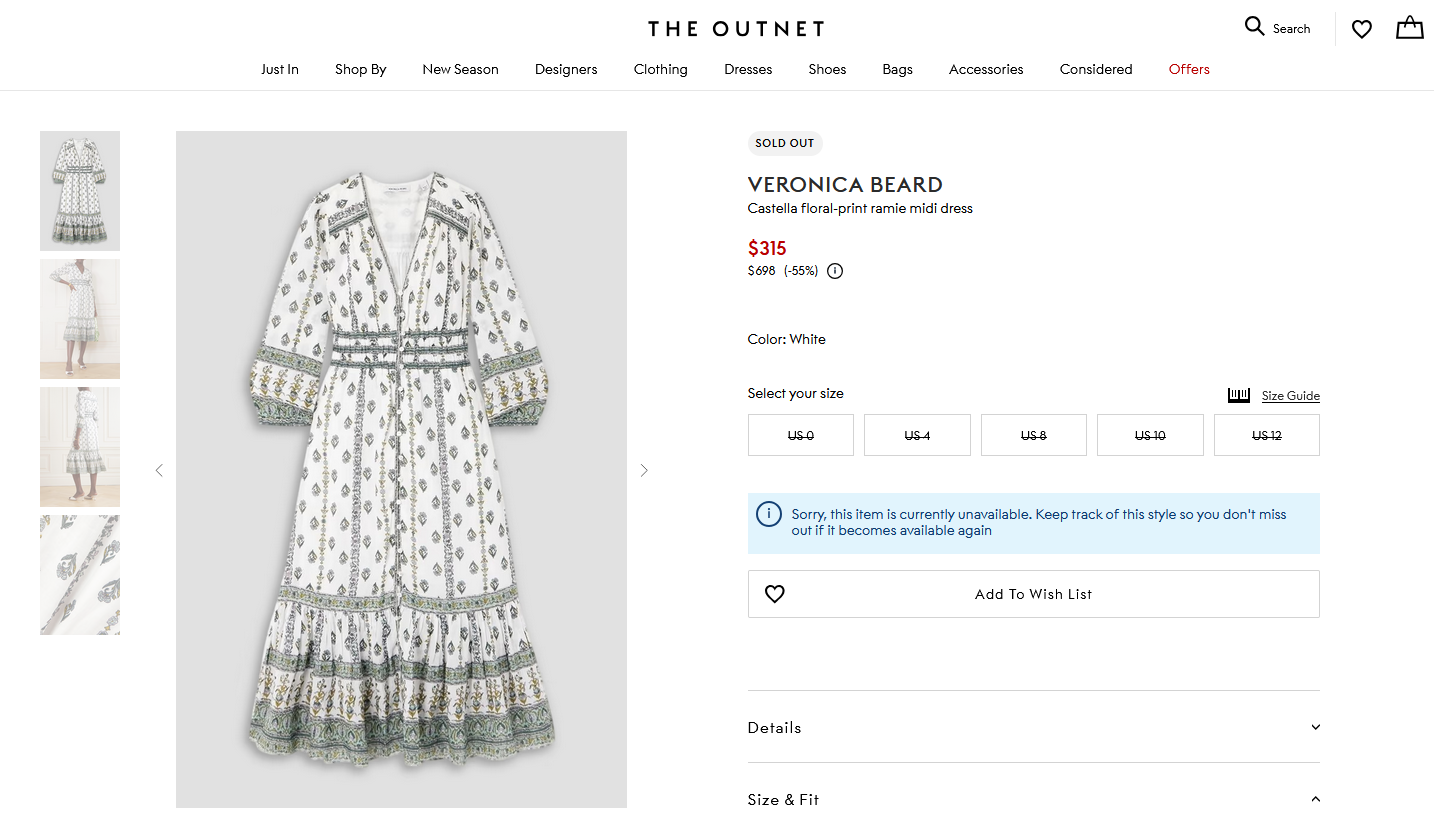Click the price info icon beside -55%

point(835,271)
